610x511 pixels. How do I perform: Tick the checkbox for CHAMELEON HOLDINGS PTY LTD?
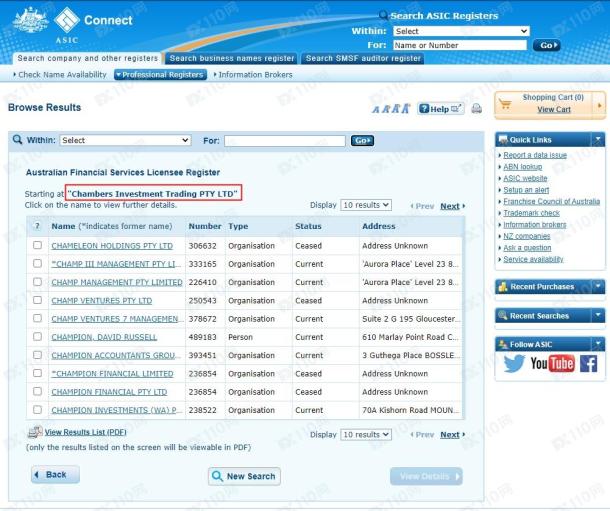tap(37, 245)
